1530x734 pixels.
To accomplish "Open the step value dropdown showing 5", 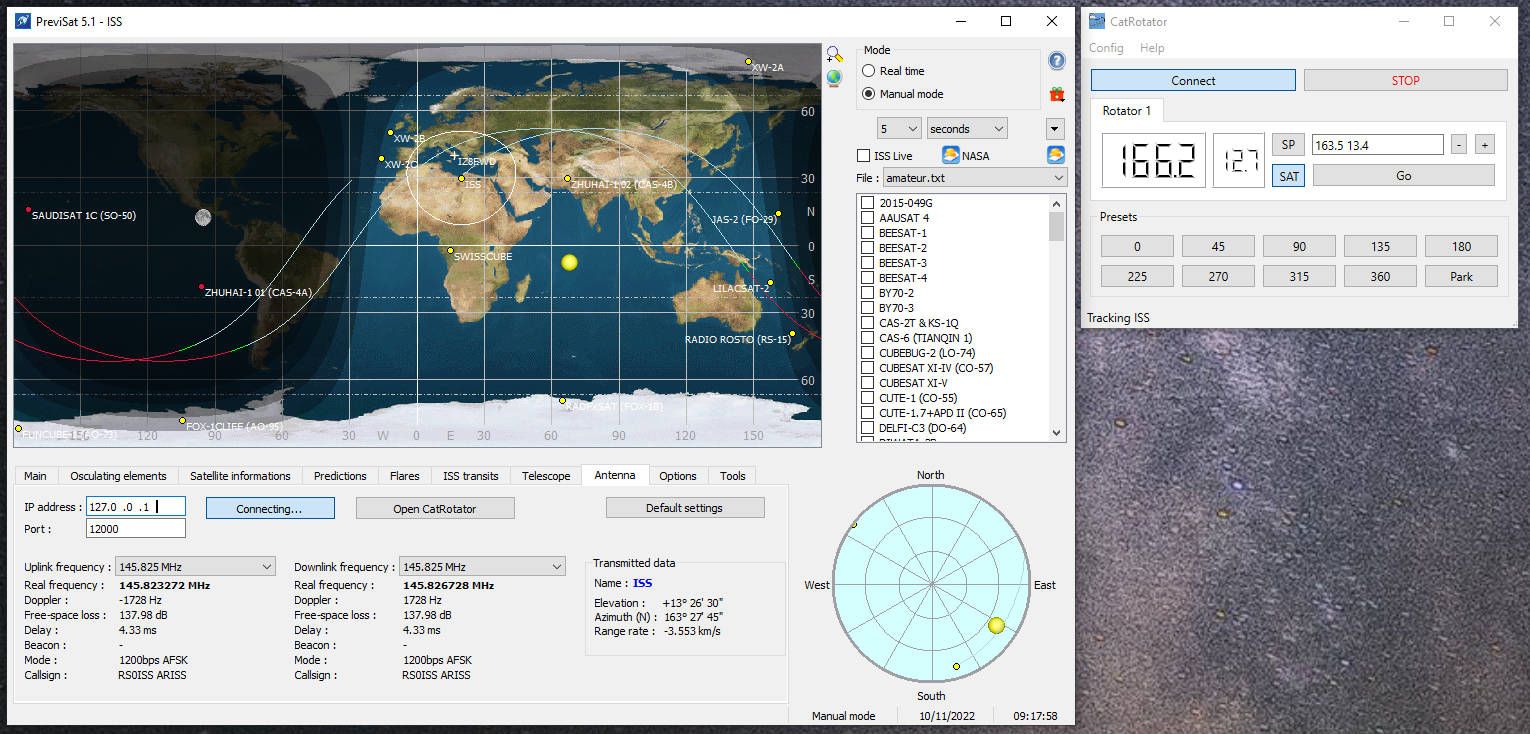I will coord(899,129).
